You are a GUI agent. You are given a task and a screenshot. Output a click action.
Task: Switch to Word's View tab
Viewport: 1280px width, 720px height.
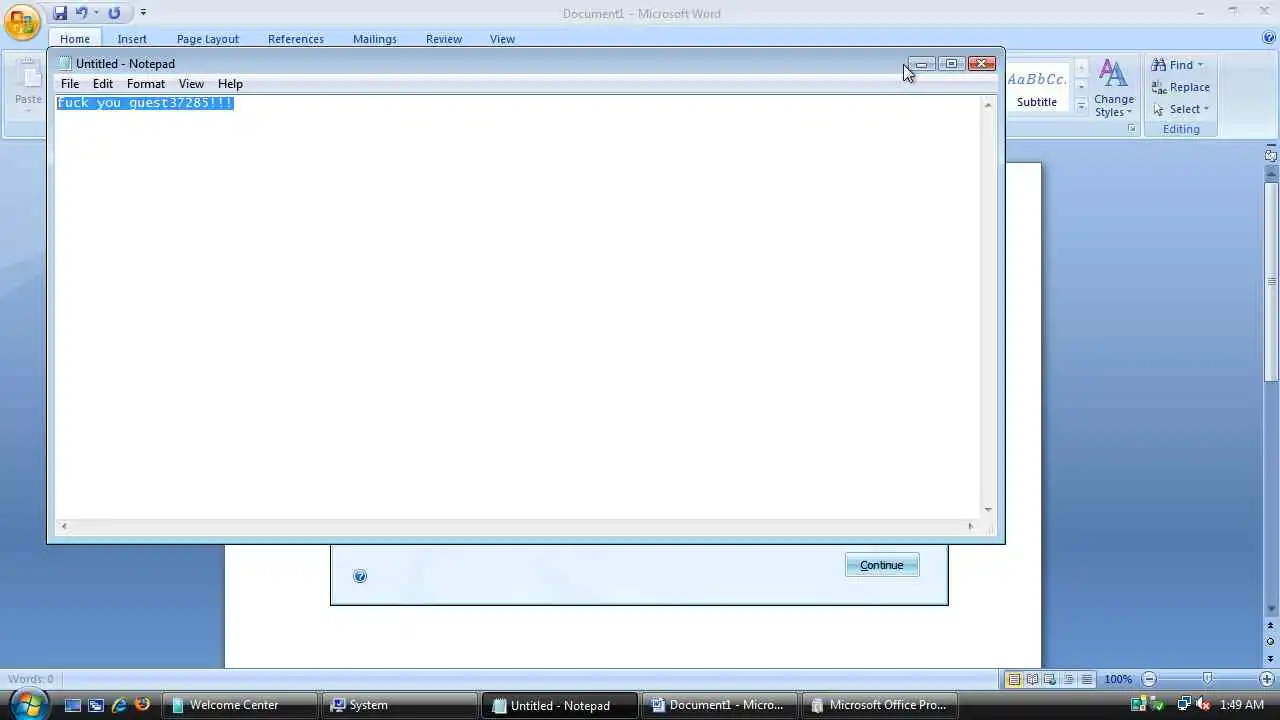502,39
